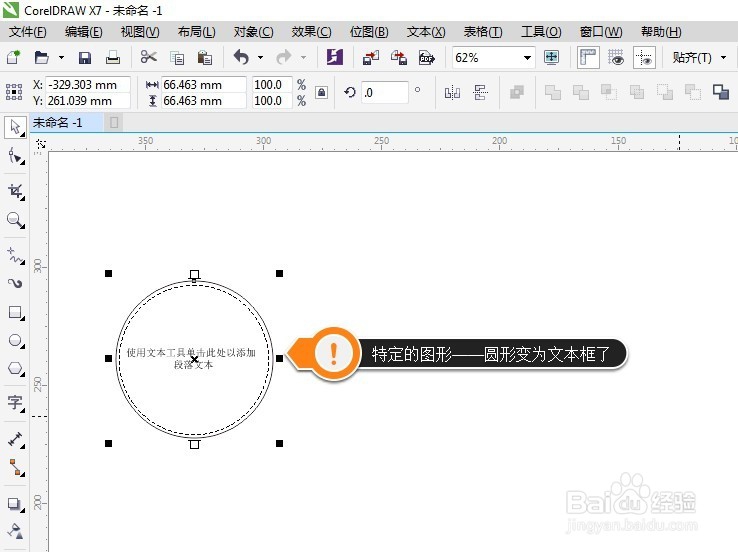738x552 pixels.
Task: Select the Polygon tool
Action: point(15,368)
